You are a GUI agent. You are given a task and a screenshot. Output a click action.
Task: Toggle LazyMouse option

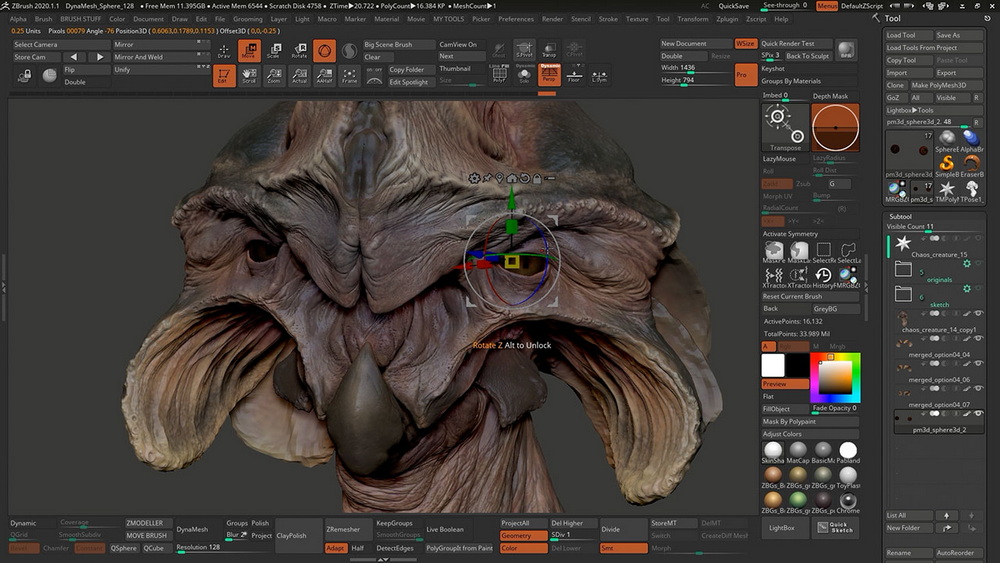coord(785,159)
